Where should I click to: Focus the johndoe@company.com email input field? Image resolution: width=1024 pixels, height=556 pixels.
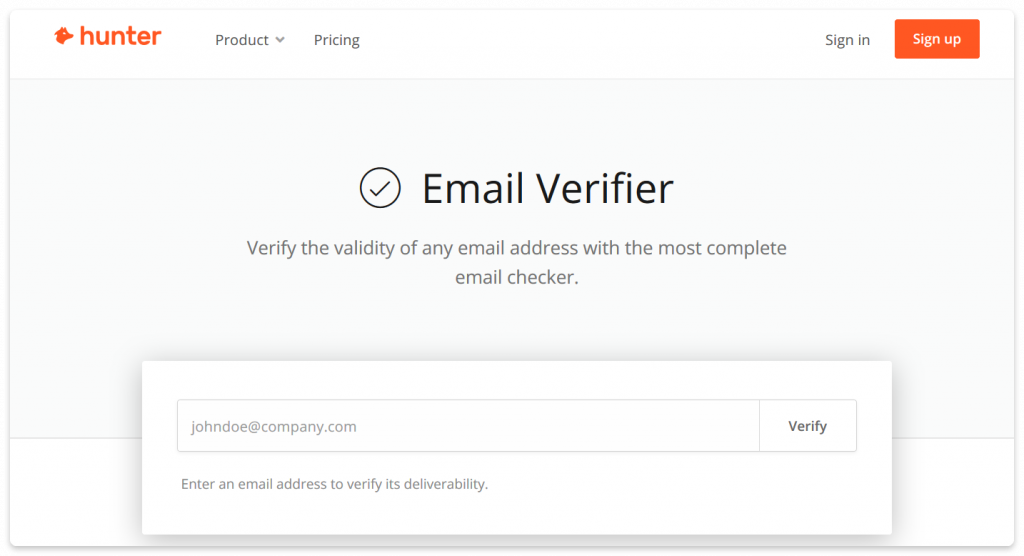tap(468, 426)
